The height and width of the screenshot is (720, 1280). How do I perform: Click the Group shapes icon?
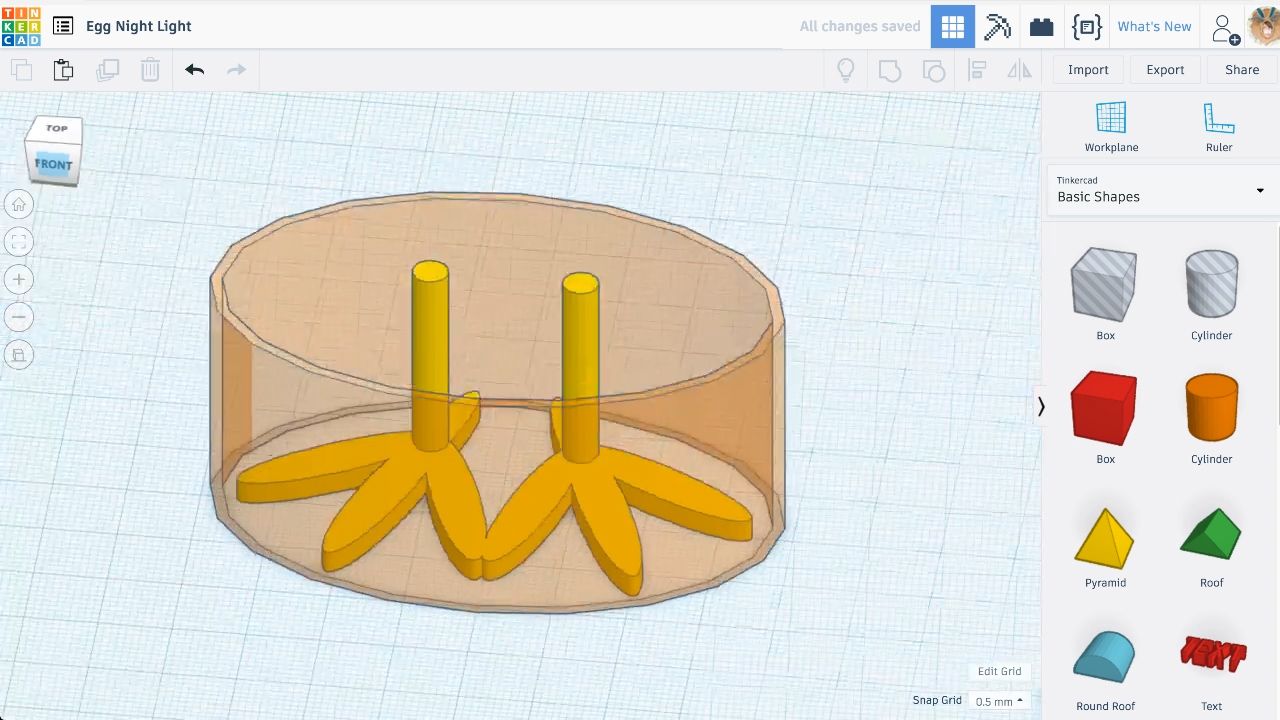click(889, 70)
